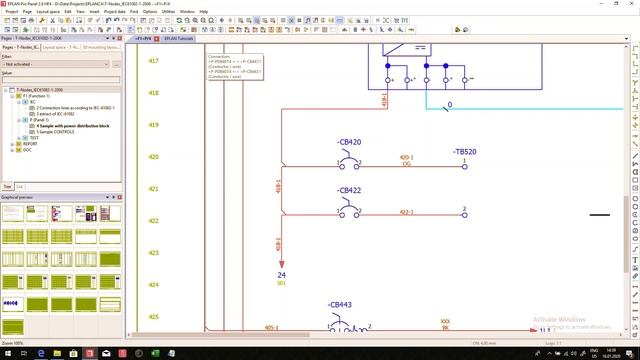This screenshot has height=360, width=640.
Task: Click the yellow-green shape icon right of the second toolbar row
Action: tap(457, 29)
